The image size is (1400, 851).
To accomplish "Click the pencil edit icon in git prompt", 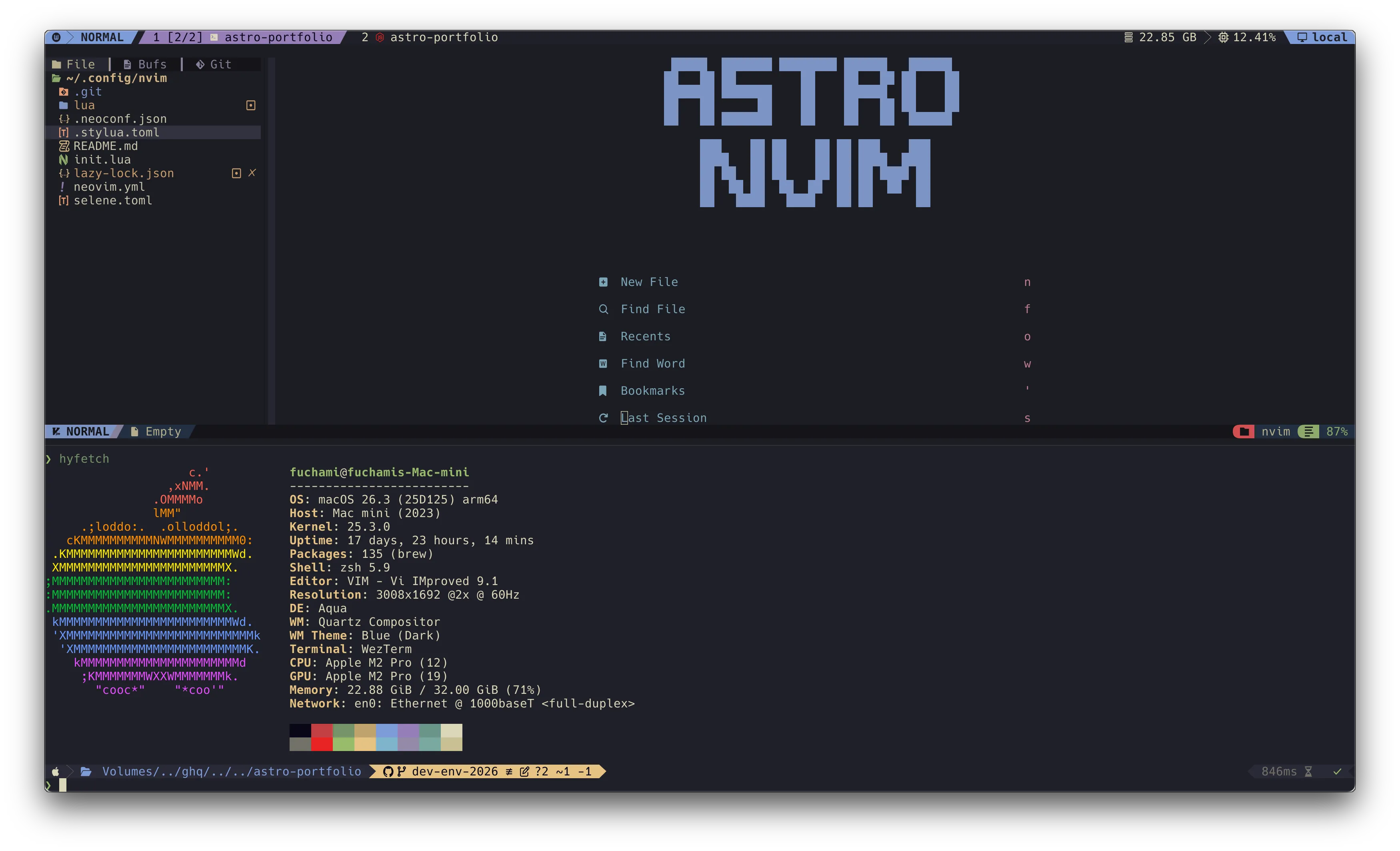I will tap(524, 771).
